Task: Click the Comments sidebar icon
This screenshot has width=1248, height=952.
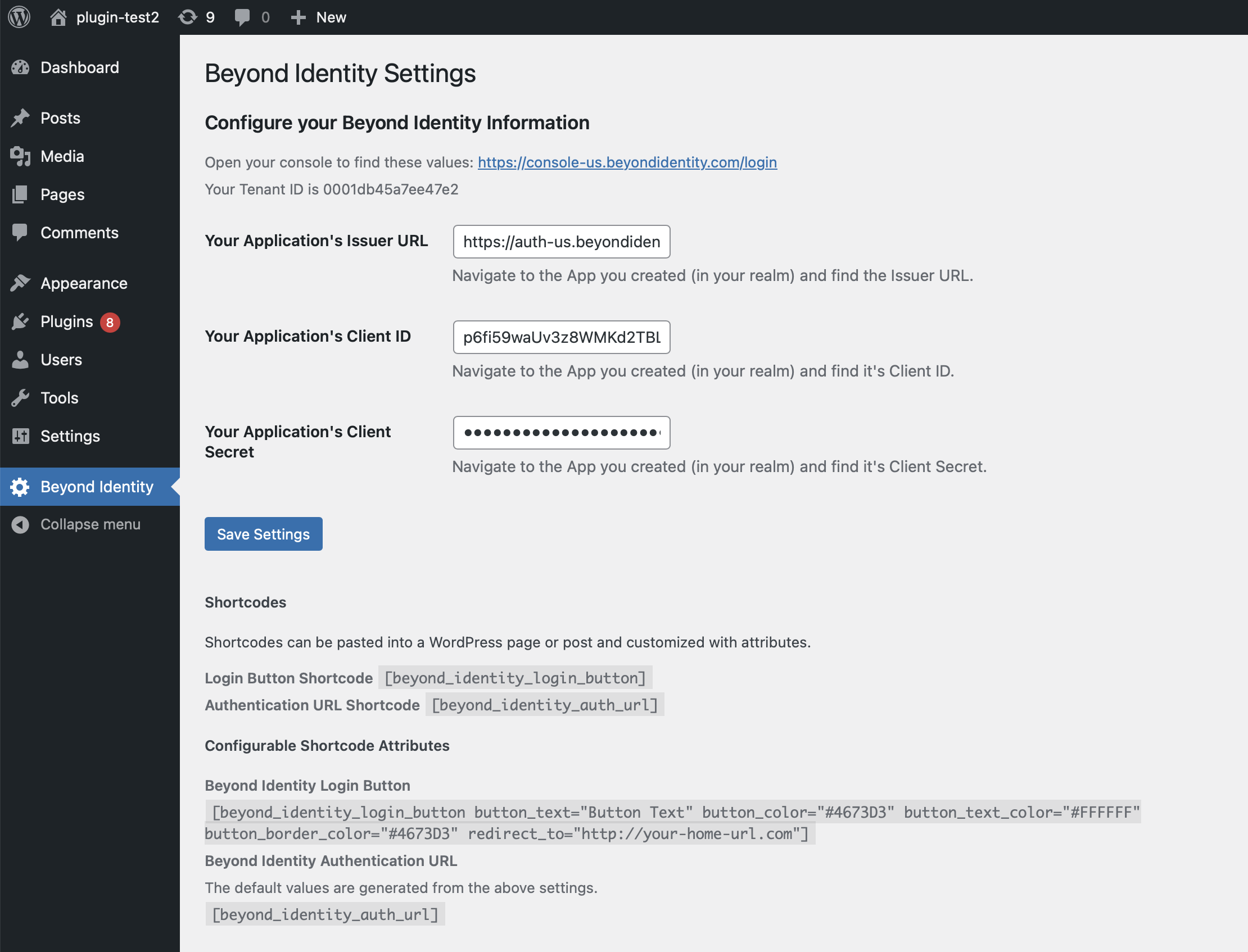Action: point(20,233)
